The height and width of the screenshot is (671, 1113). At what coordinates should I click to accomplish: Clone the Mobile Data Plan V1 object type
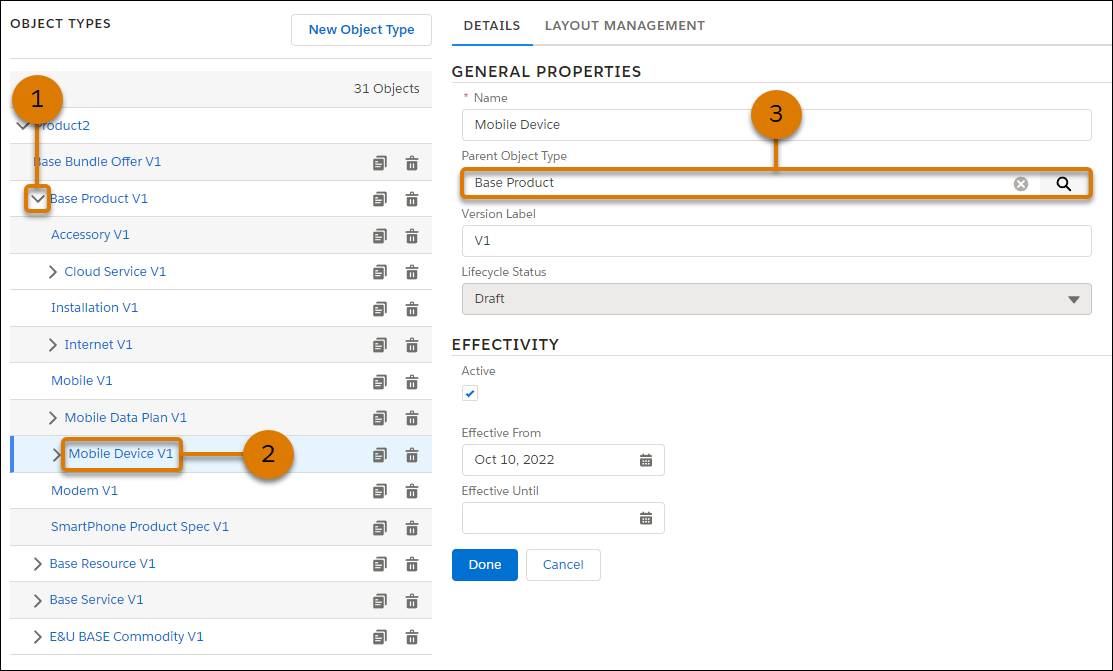tap(380, 418)
